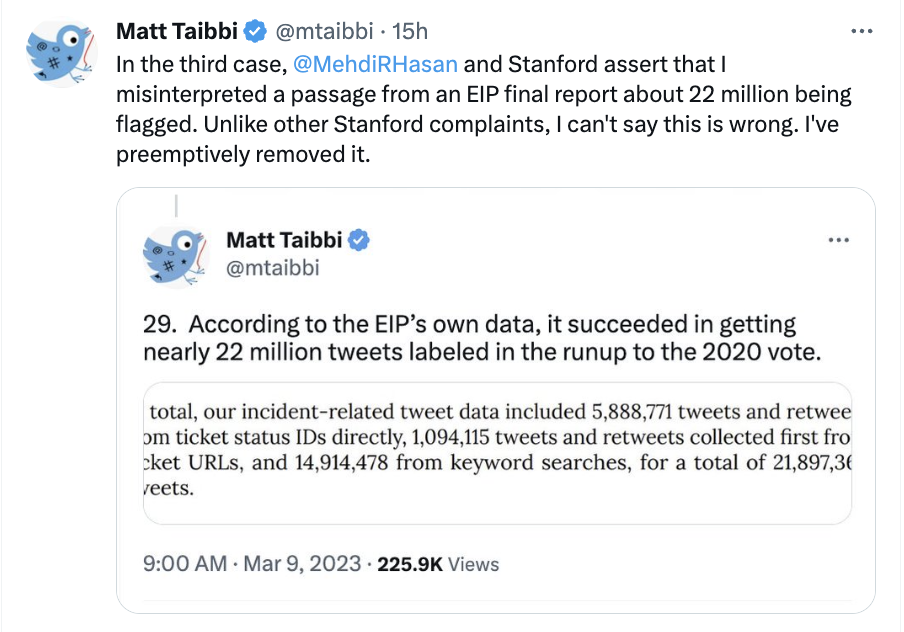Click the thread connector line above quoted avatar
The image size is (904, 632).
point(176,206)
